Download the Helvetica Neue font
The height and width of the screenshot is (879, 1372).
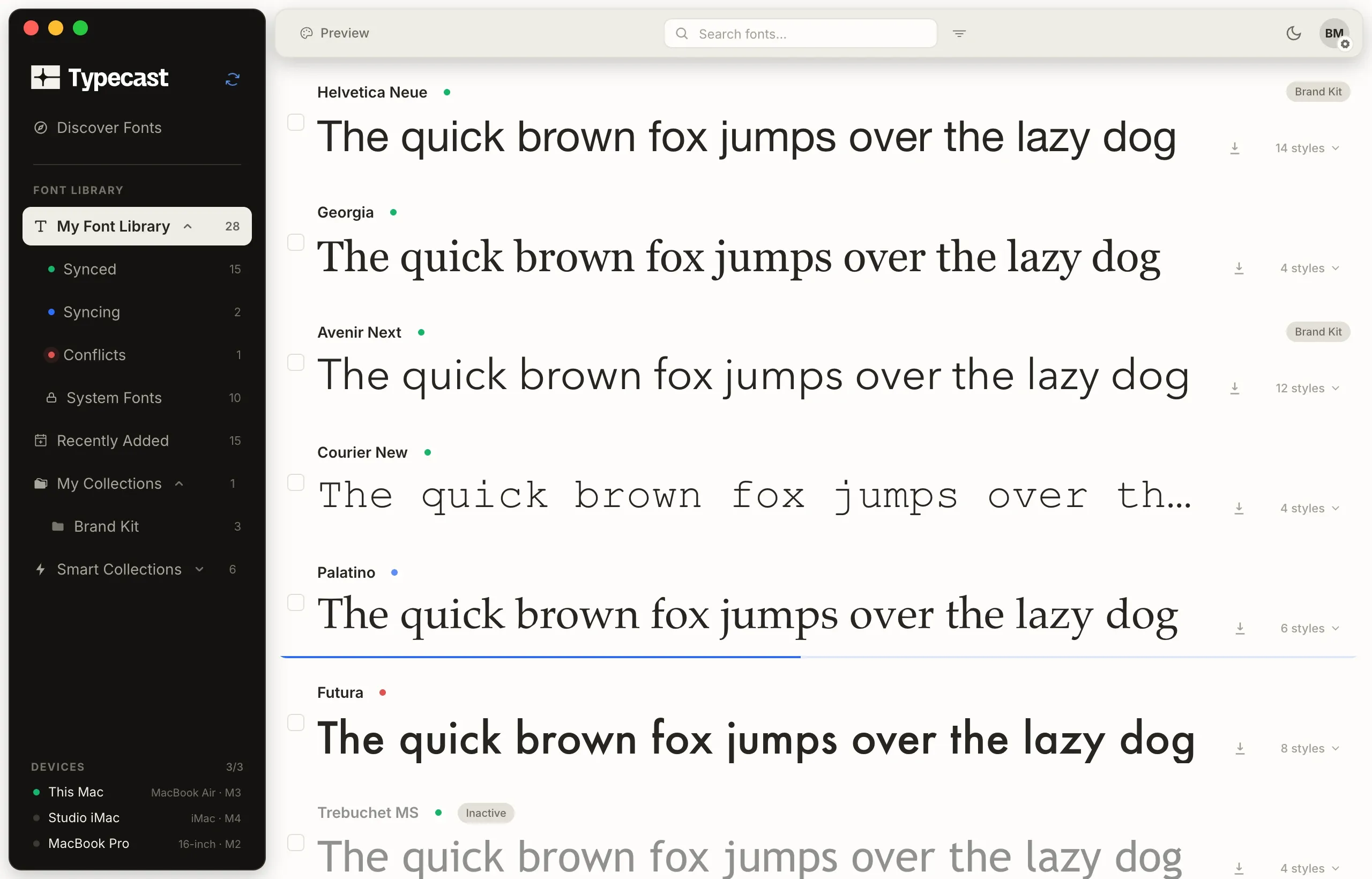click(1234, 148)
